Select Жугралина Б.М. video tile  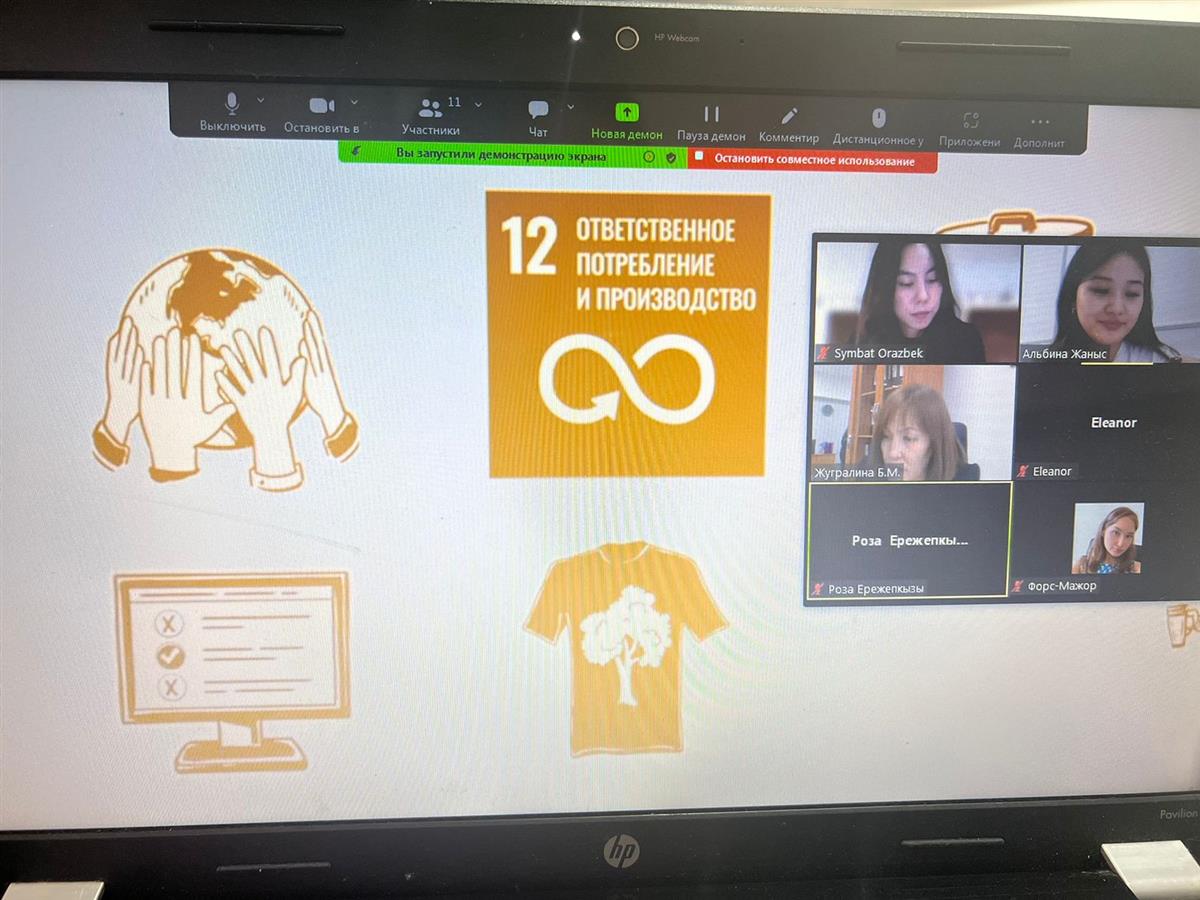(x=911, y=423)
